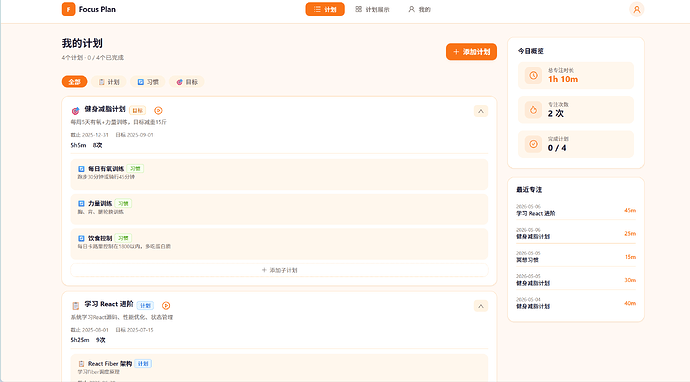Open the 每日有氧训练 sub-plan
This screenshot has height=382, width=690.
click(x=279, y=175)
